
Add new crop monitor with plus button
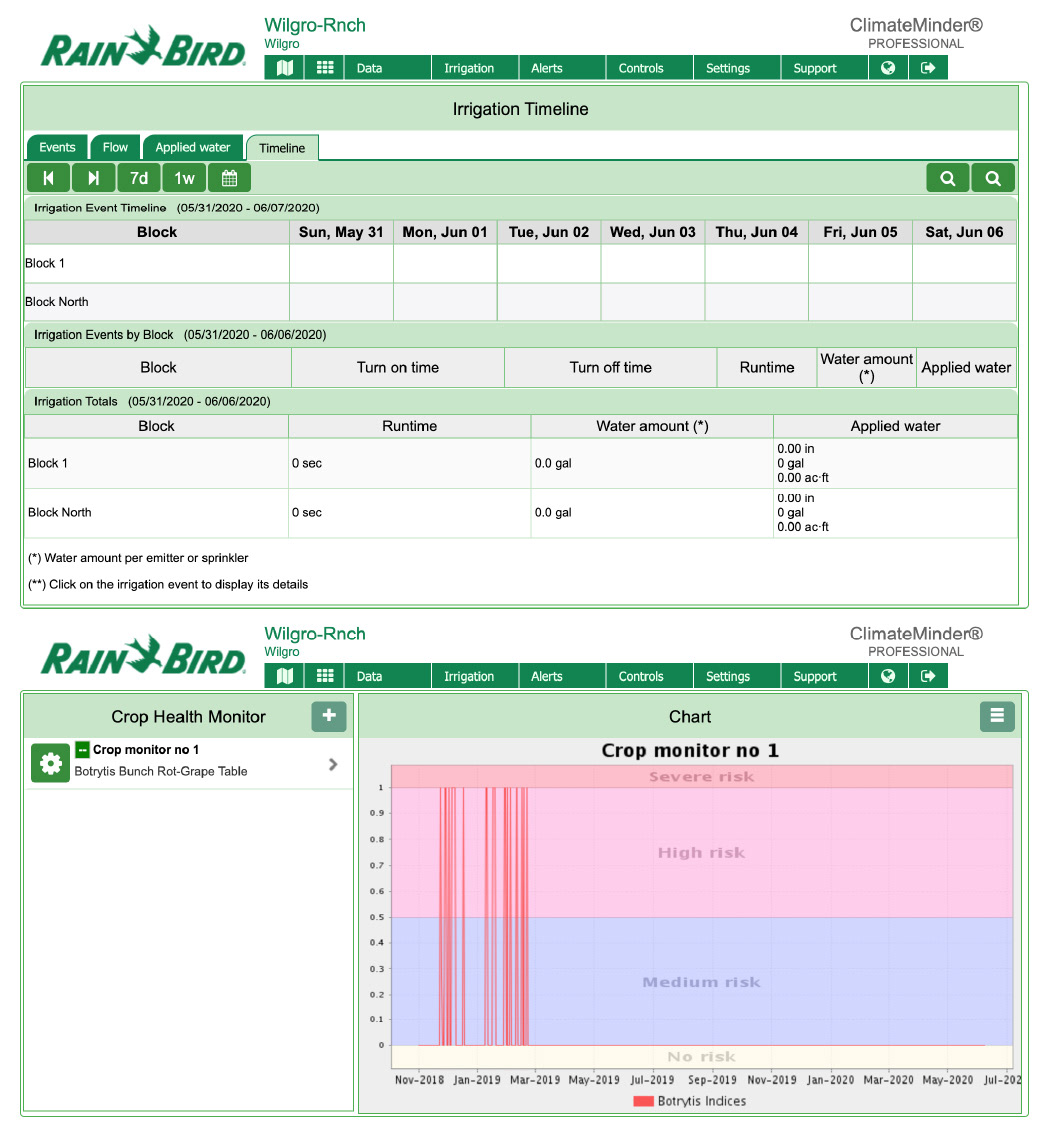pyautogui.click(x=329, y=716)
